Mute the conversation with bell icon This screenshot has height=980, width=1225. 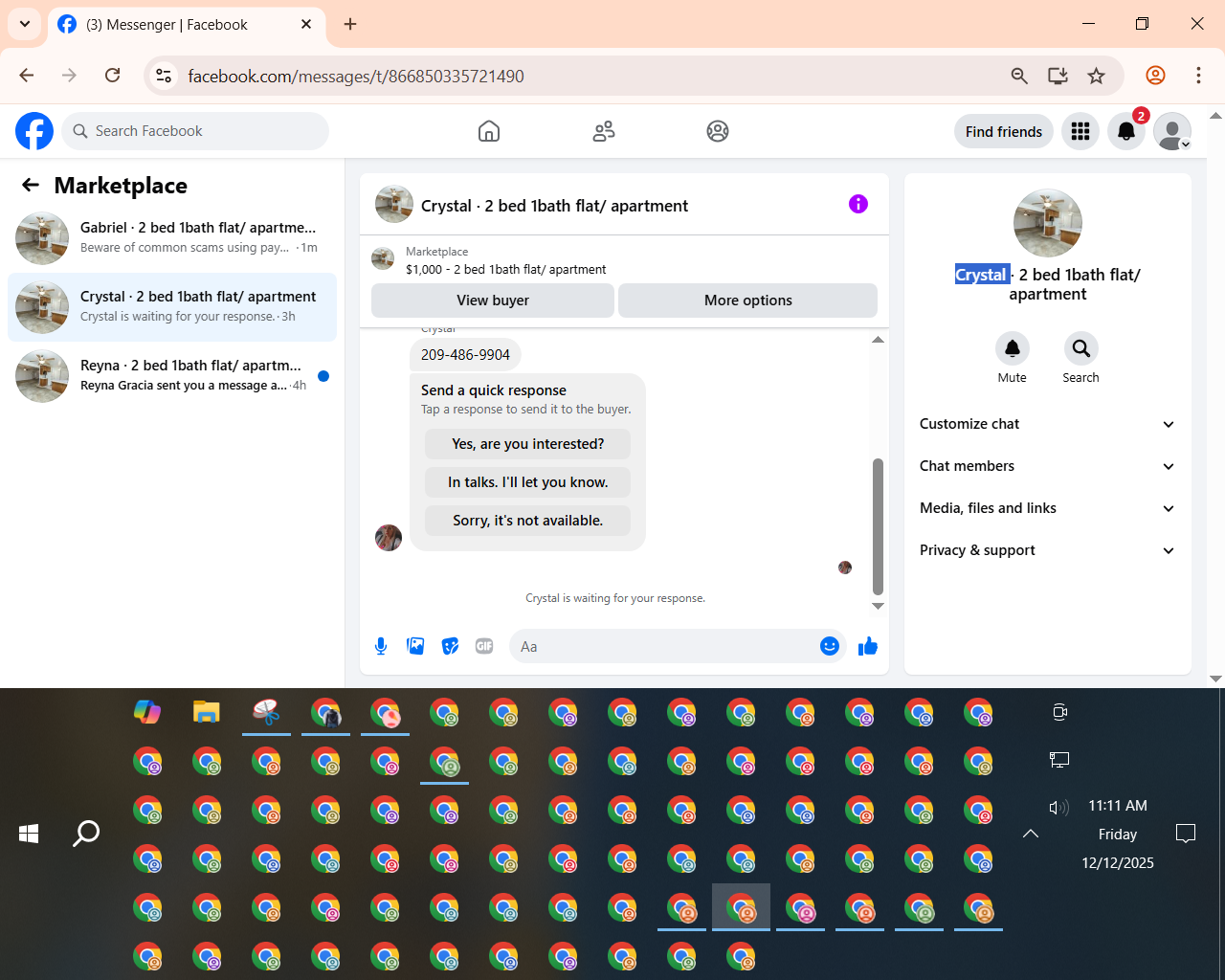coord(1013,348)
